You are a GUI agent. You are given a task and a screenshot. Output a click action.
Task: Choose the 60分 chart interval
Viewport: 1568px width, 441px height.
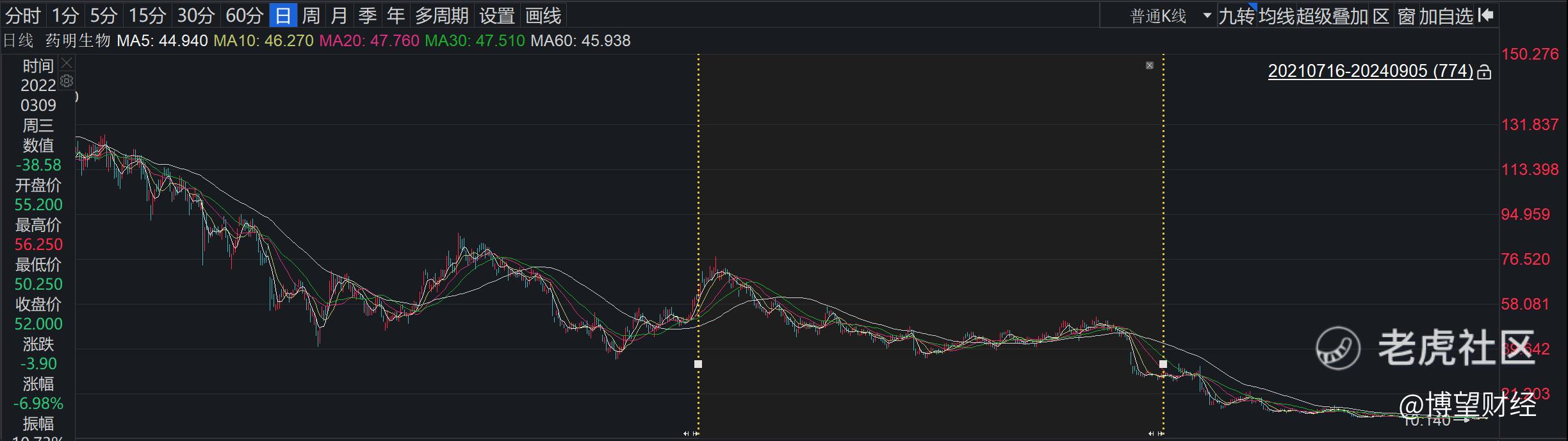point(245,15)
